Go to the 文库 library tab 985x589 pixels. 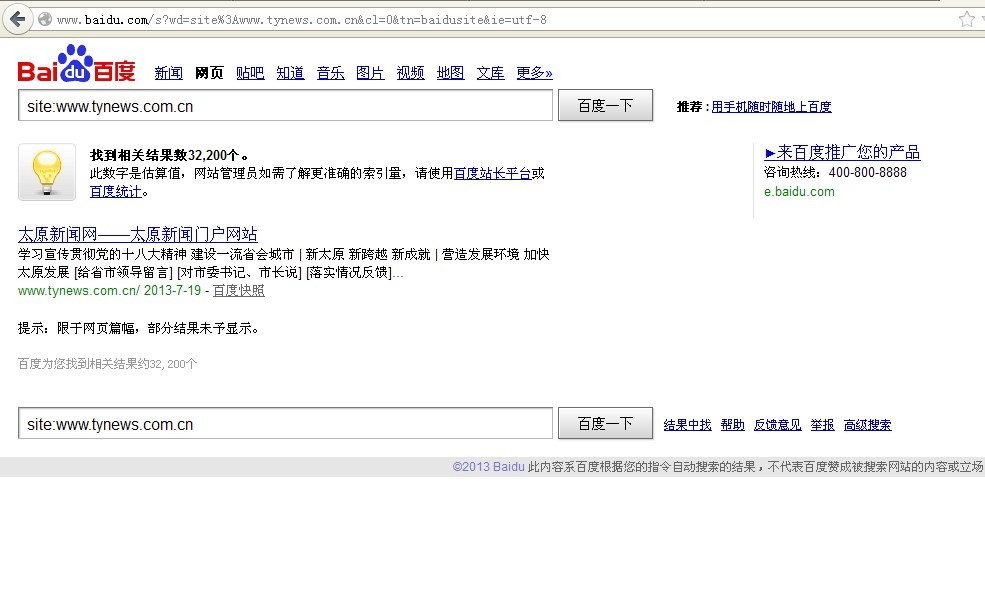[x=490, y=73]
